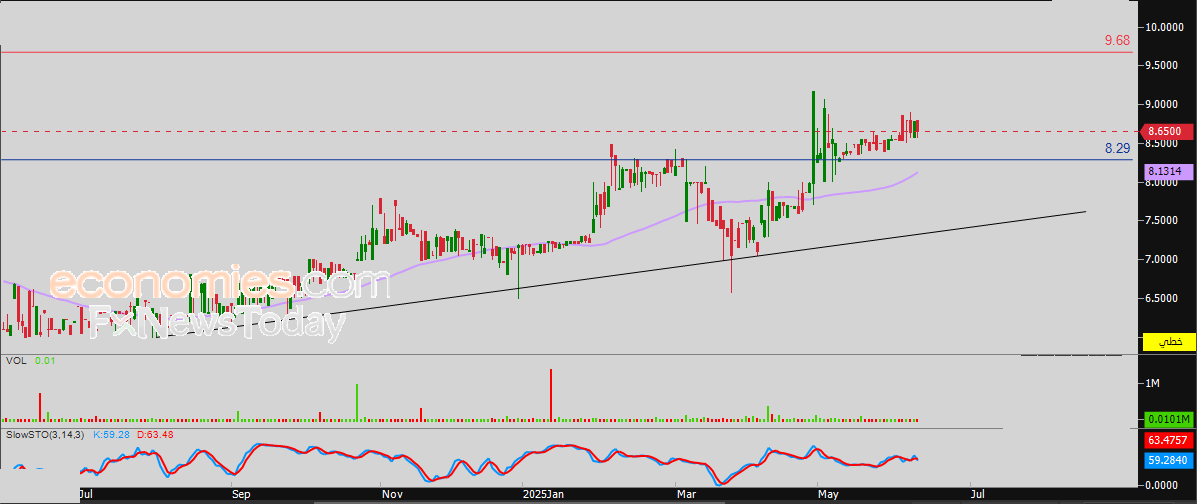Viewport: 1197px width, 504px height.
Task: Click the red 8.6500 current price tag
Action: [x=1168, y=131]
